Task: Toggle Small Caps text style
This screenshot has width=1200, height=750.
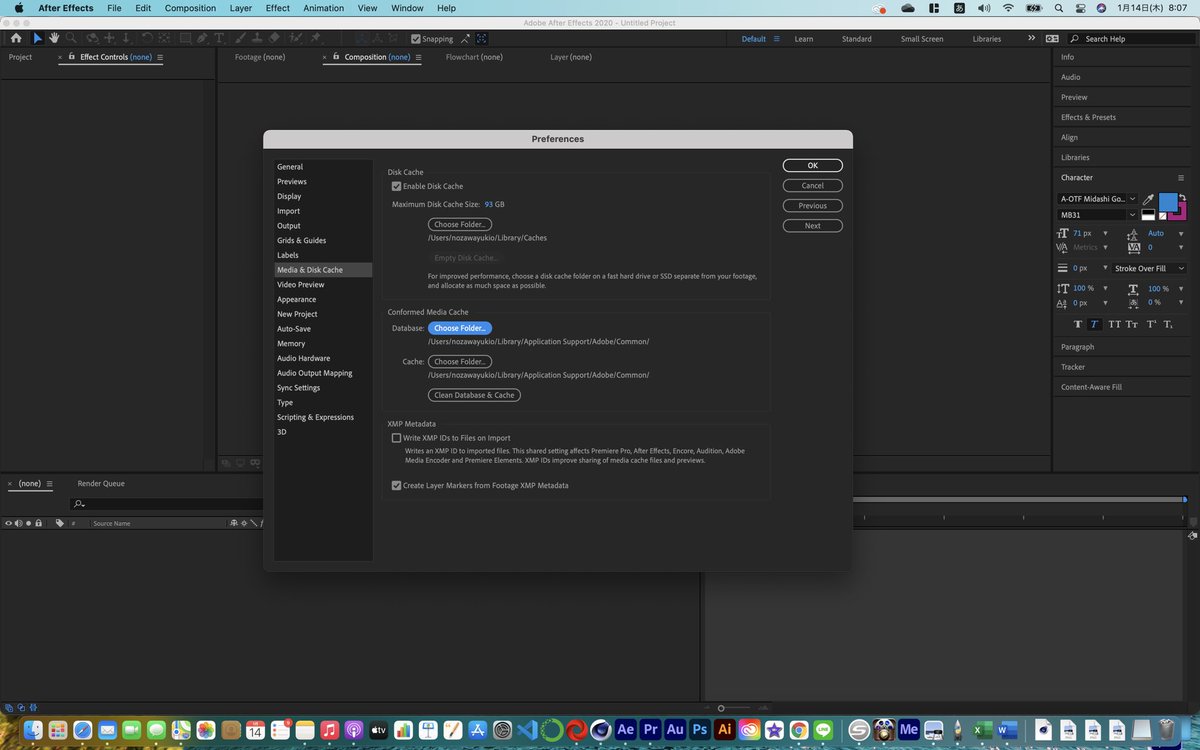Action: [1132, 324]
